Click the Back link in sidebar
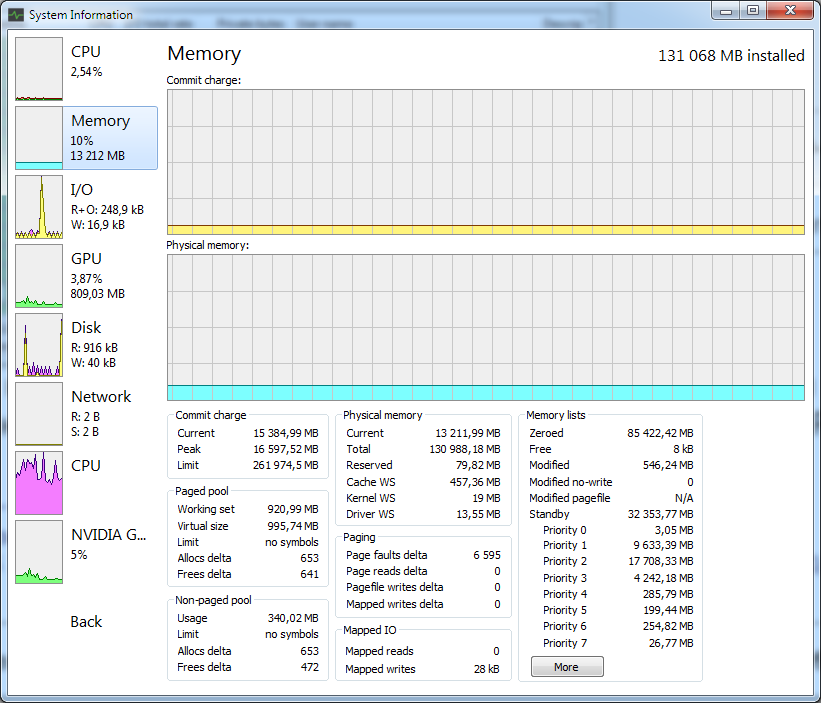This screenshot has height=703, width=821. [86, 622]
